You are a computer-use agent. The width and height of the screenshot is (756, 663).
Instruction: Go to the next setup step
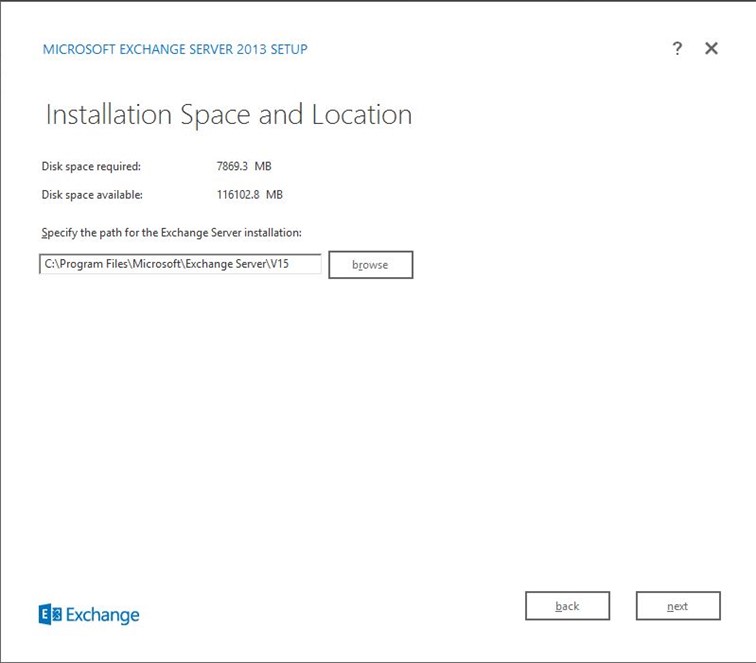click(x=677, y=606)
